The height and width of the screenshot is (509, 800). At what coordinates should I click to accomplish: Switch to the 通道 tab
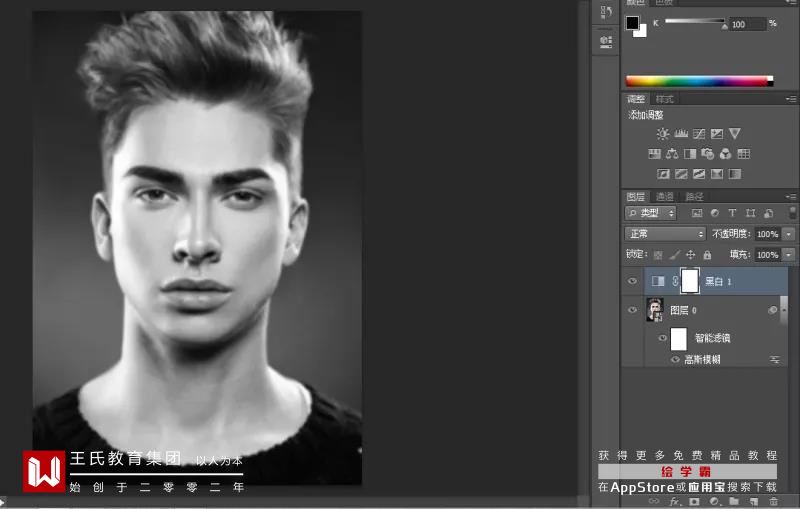pos(665,196)
